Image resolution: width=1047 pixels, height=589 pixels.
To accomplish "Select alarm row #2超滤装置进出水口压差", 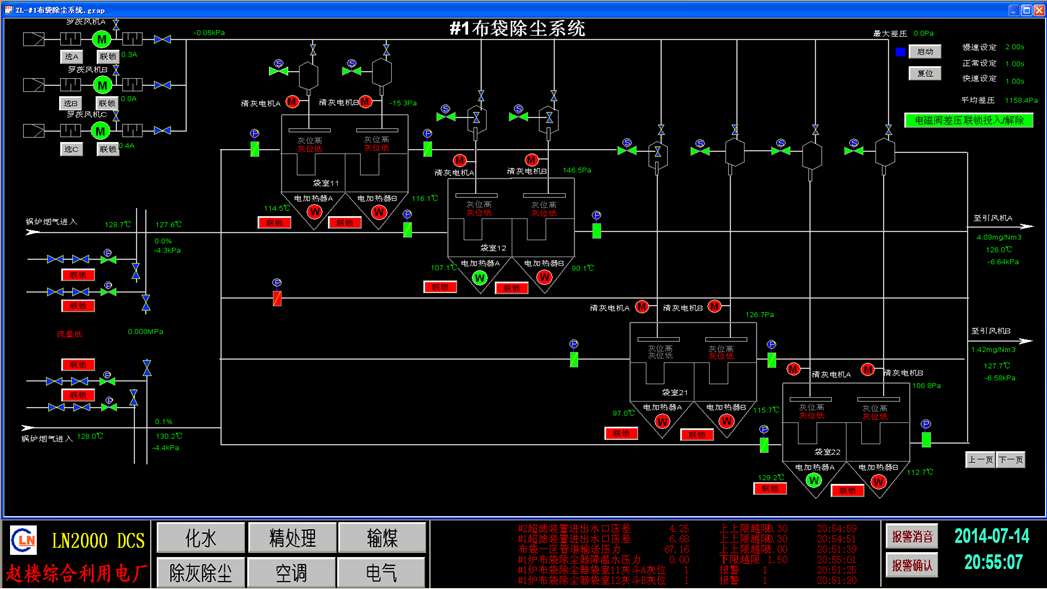I will coord(686,528).
